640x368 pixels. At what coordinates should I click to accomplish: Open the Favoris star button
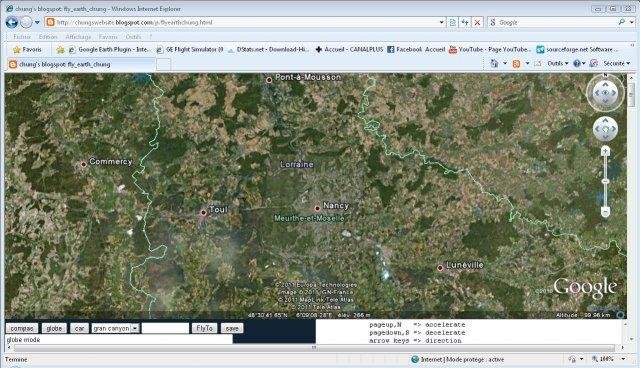[x=27, y=49]
